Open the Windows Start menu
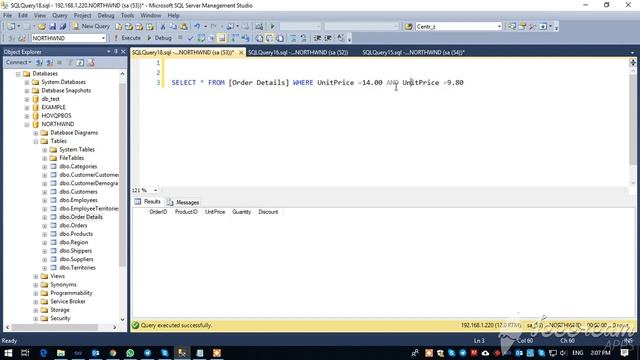Screen dimensions: 640x360 click(8, 353)
